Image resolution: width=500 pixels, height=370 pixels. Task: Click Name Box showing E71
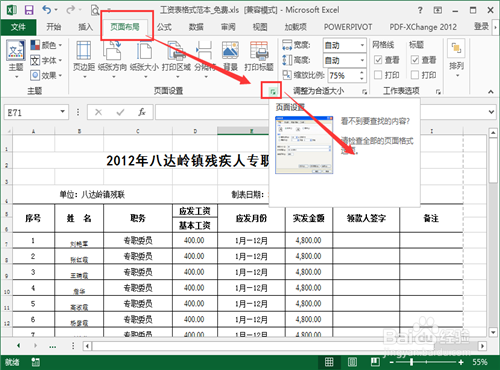pos(32,112)
